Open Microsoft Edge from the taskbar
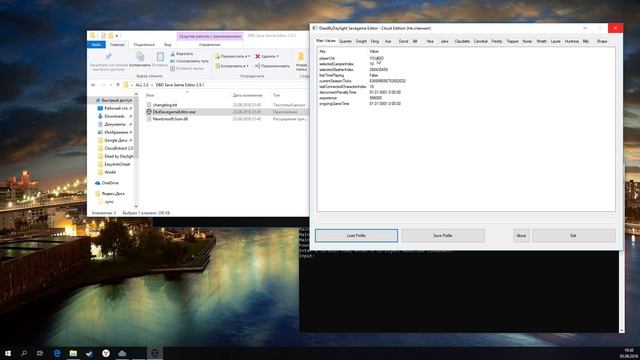 57,353
